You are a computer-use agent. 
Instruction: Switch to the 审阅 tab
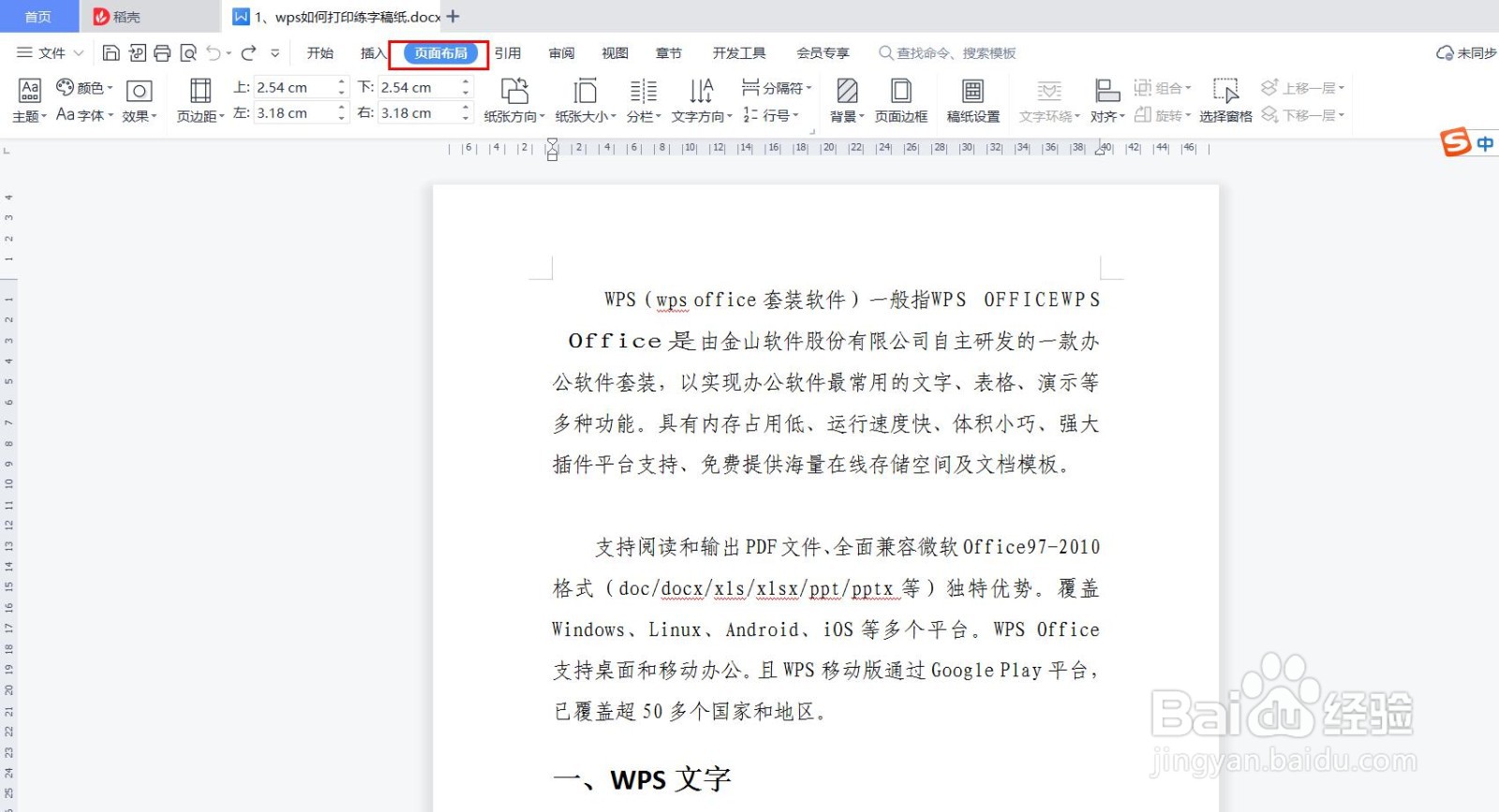(x=562, y=53)
